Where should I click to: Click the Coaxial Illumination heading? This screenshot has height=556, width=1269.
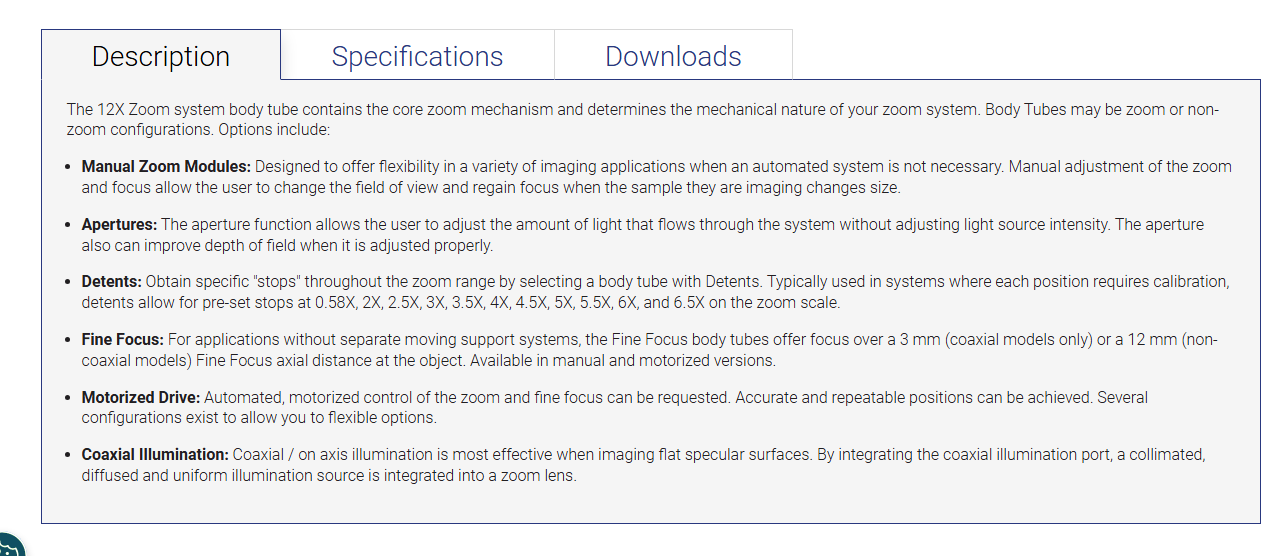pyautogui.click(x=155, y=454)
